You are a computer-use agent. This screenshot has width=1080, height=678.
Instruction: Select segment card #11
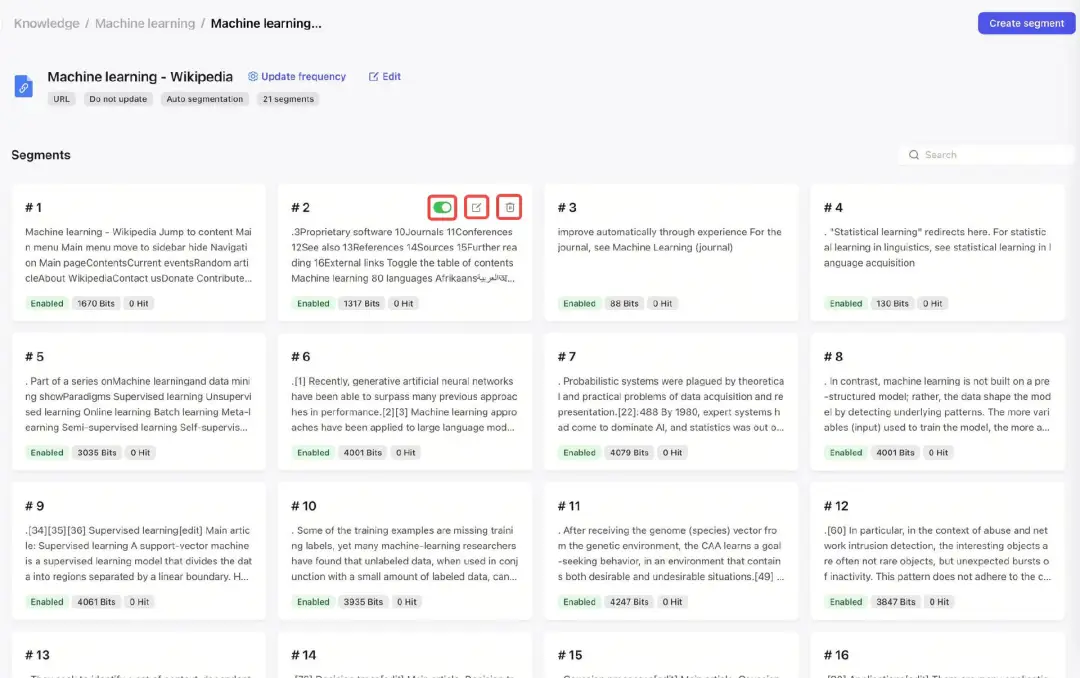coord(671,551)
